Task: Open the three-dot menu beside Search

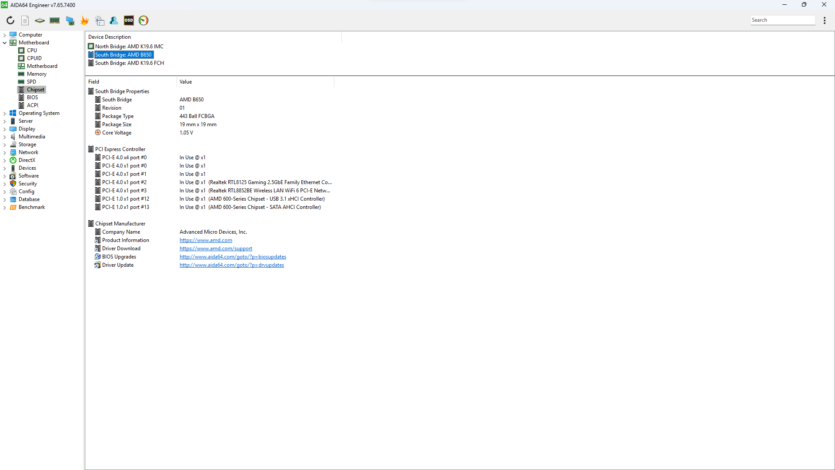Action: pos(824,20)
